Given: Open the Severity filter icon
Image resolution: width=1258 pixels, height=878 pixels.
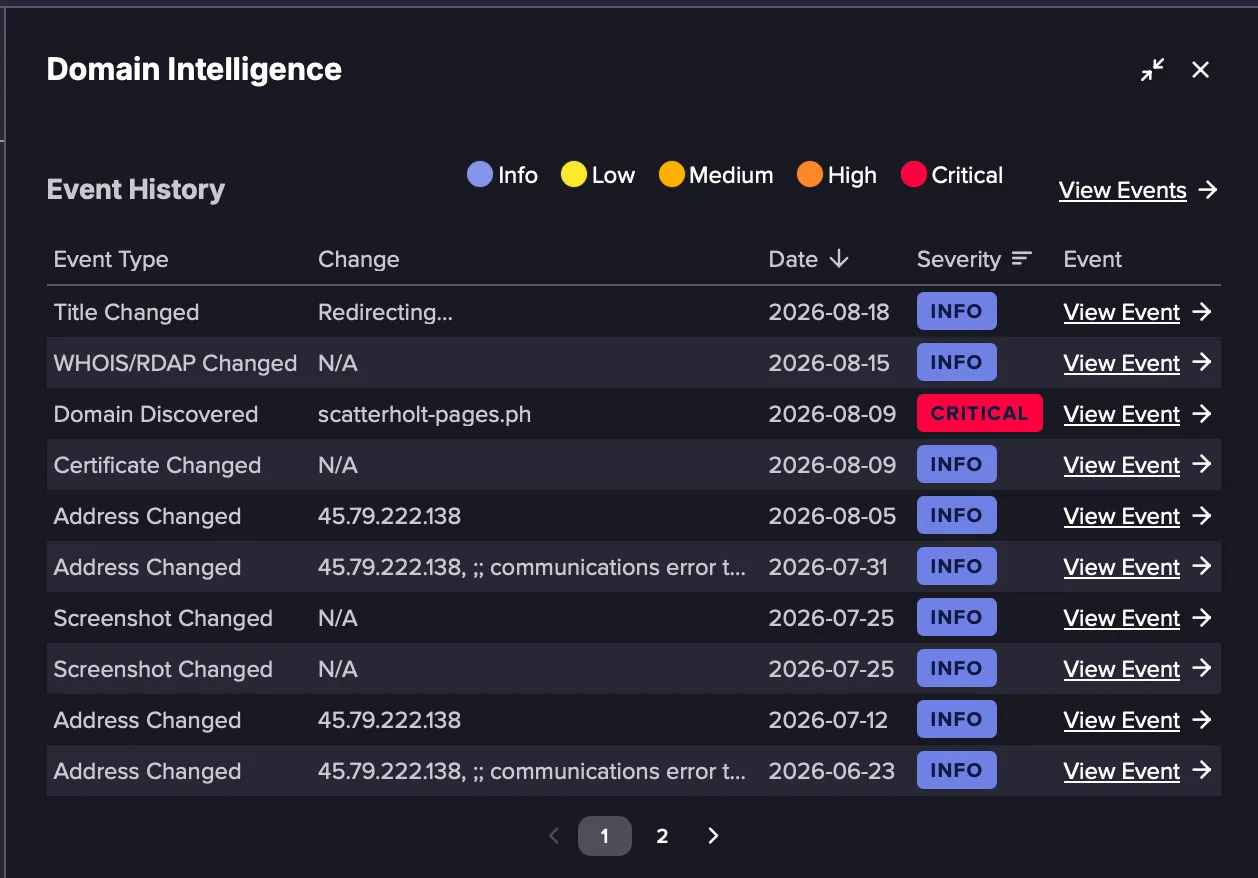Looking at the screenshot, I should (1021, 259).
